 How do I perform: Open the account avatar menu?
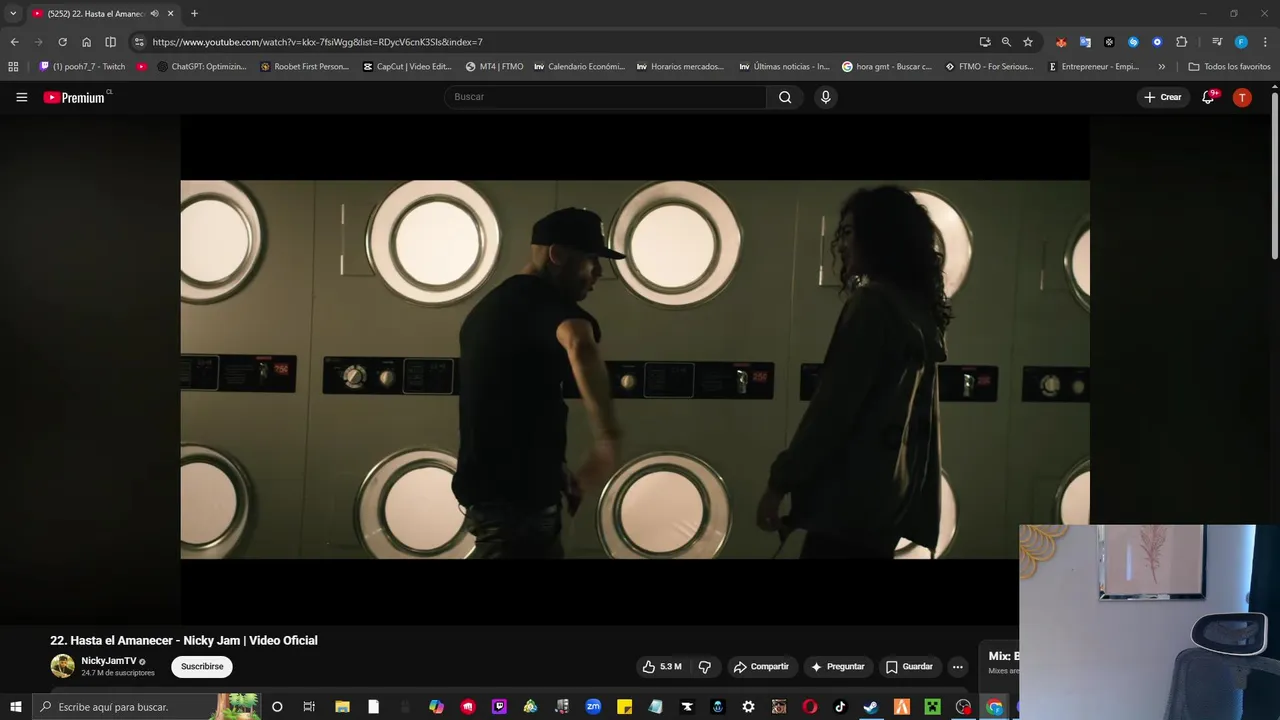point(1242,97)
